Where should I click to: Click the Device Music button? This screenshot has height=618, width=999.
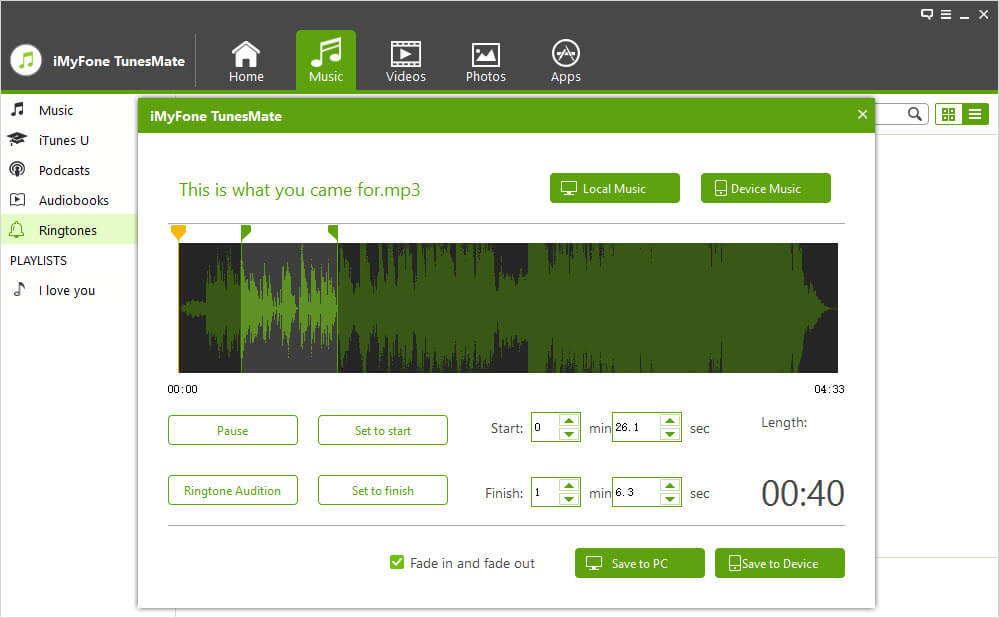tap(766, 188)
